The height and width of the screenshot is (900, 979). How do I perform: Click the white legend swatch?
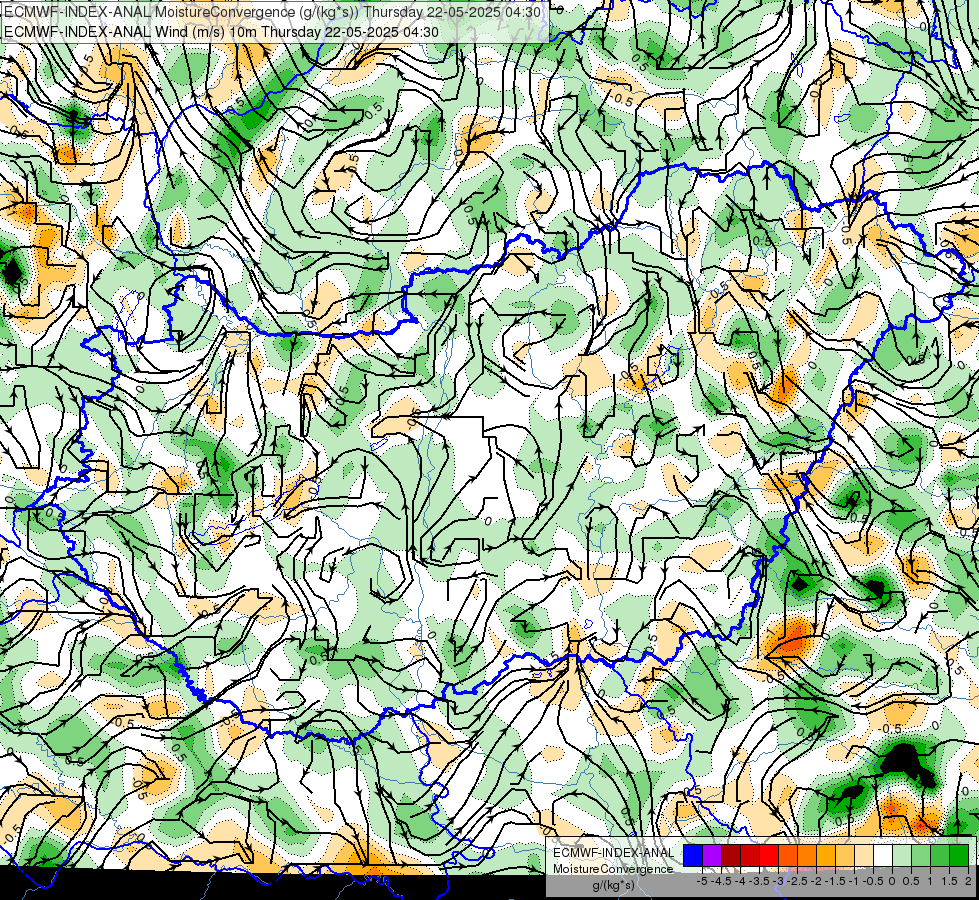click(x=883, y=856)
